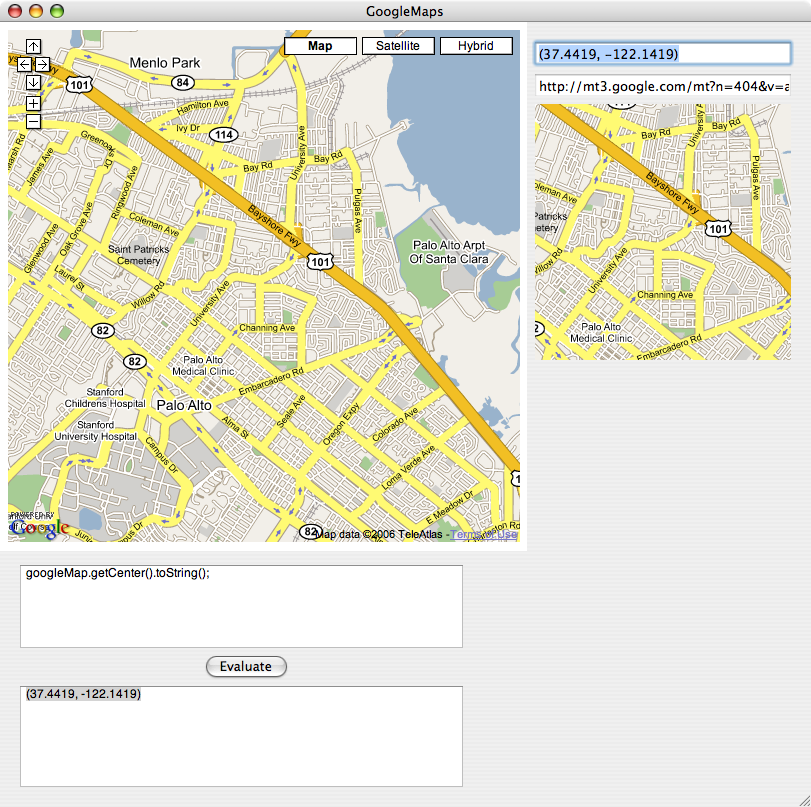Pan the map down with the arrow control
Image resolution: width=811 pixels, height=807 pixels.
pos(34,82)
